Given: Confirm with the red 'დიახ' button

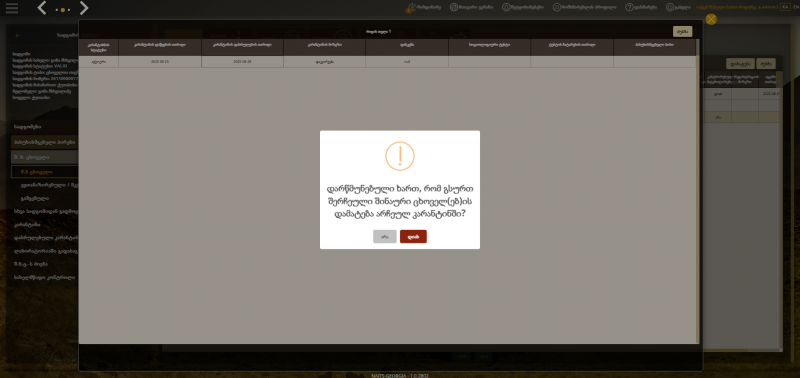Looking at the screenshot, I should tap(413, 236).
